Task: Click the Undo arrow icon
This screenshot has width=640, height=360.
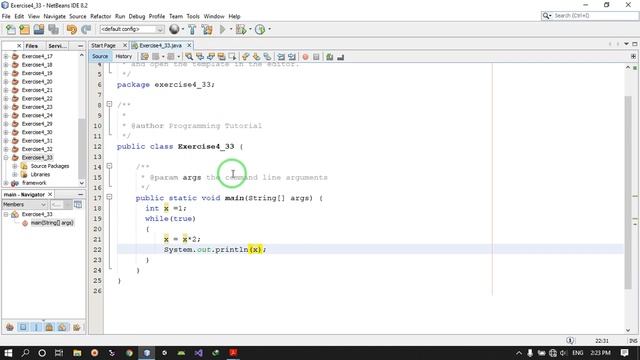Action: coord(71,29)
